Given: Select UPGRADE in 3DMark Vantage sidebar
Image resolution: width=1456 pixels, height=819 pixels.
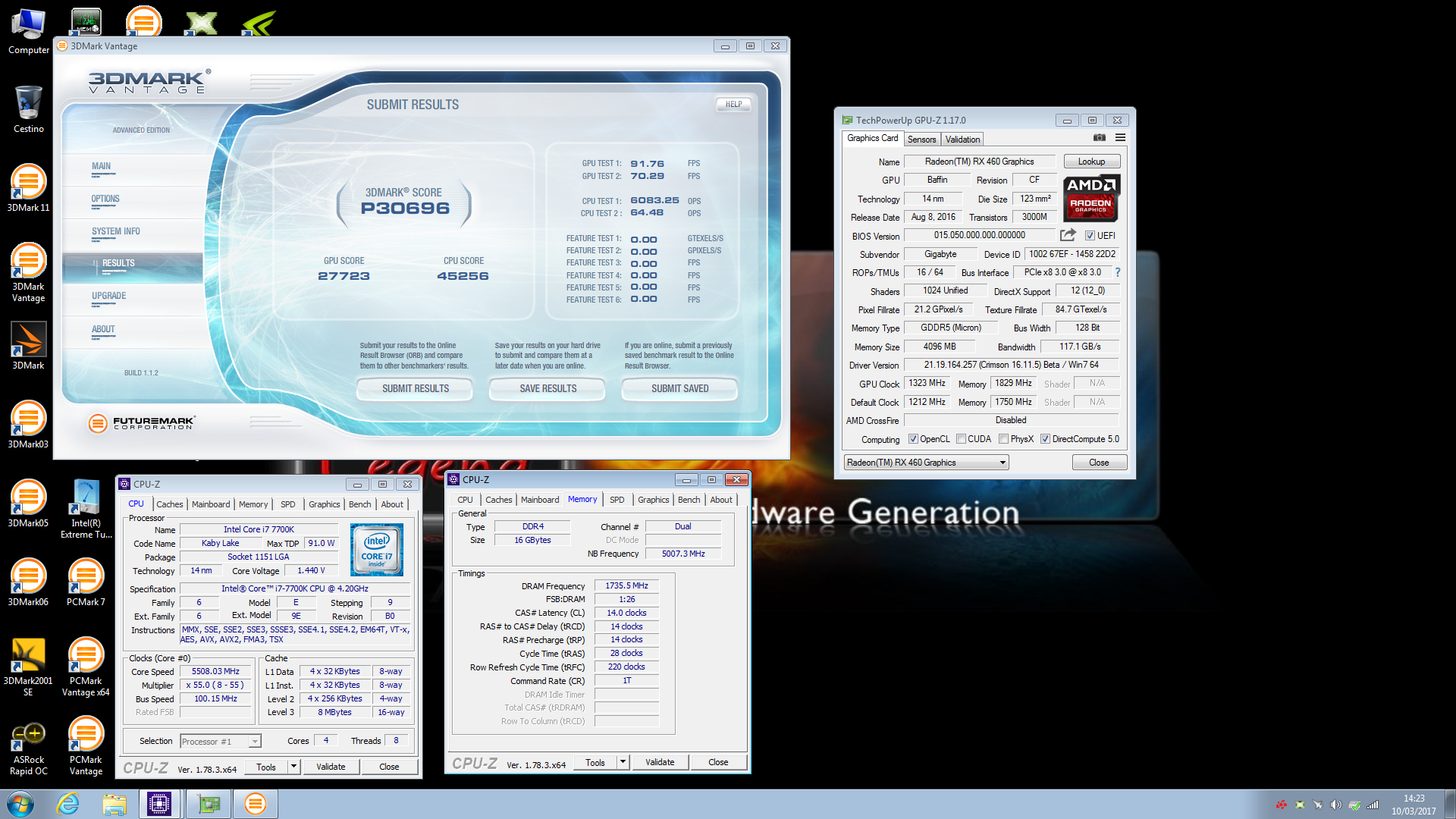Looking at the screenshot, I should [x=109, y=296].
